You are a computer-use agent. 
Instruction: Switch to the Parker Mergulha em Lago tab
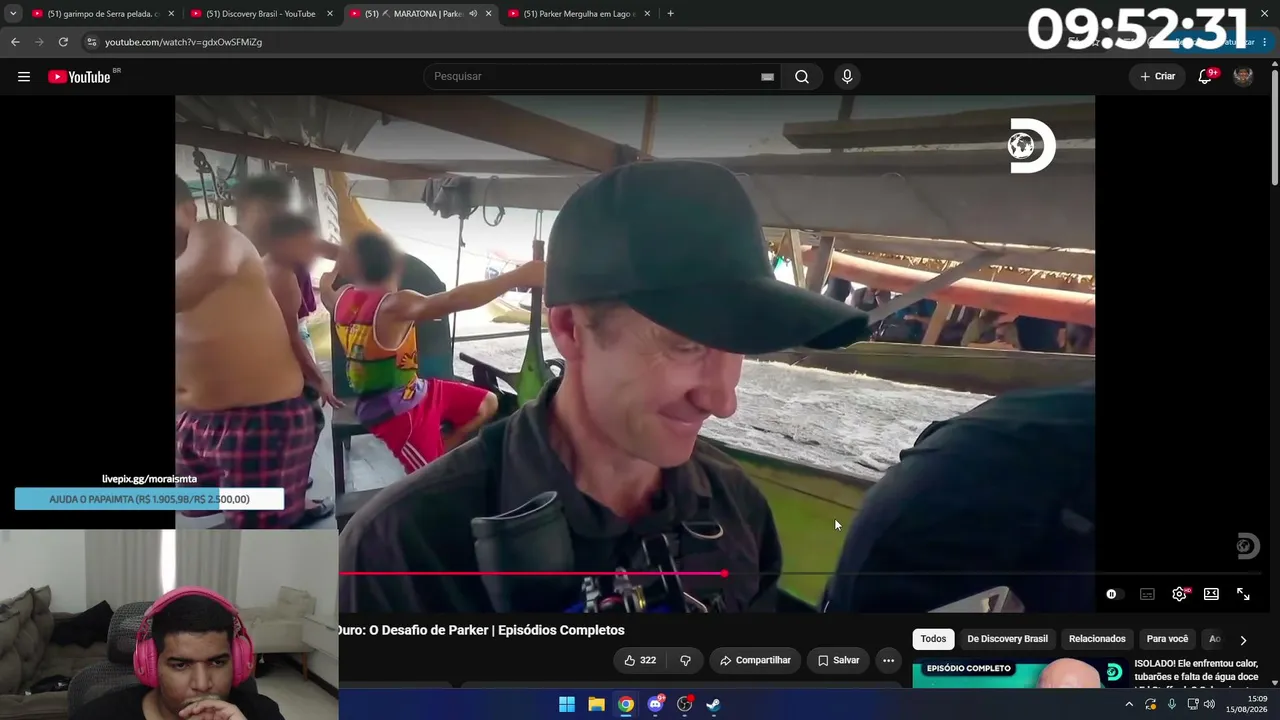(x=580, y=14)
